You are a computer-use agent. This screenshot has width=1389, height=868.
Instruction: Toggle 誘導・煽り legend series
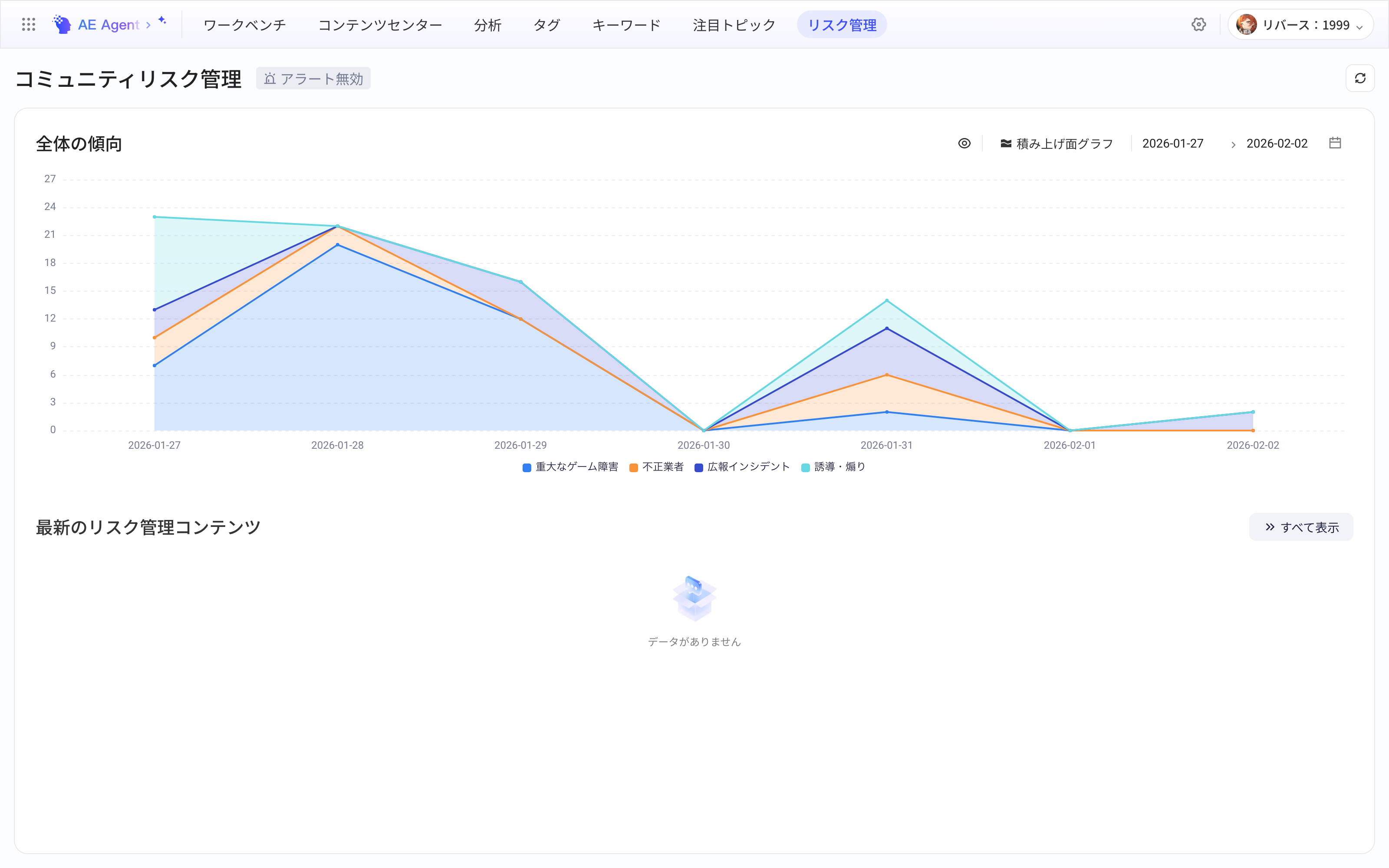833,467
